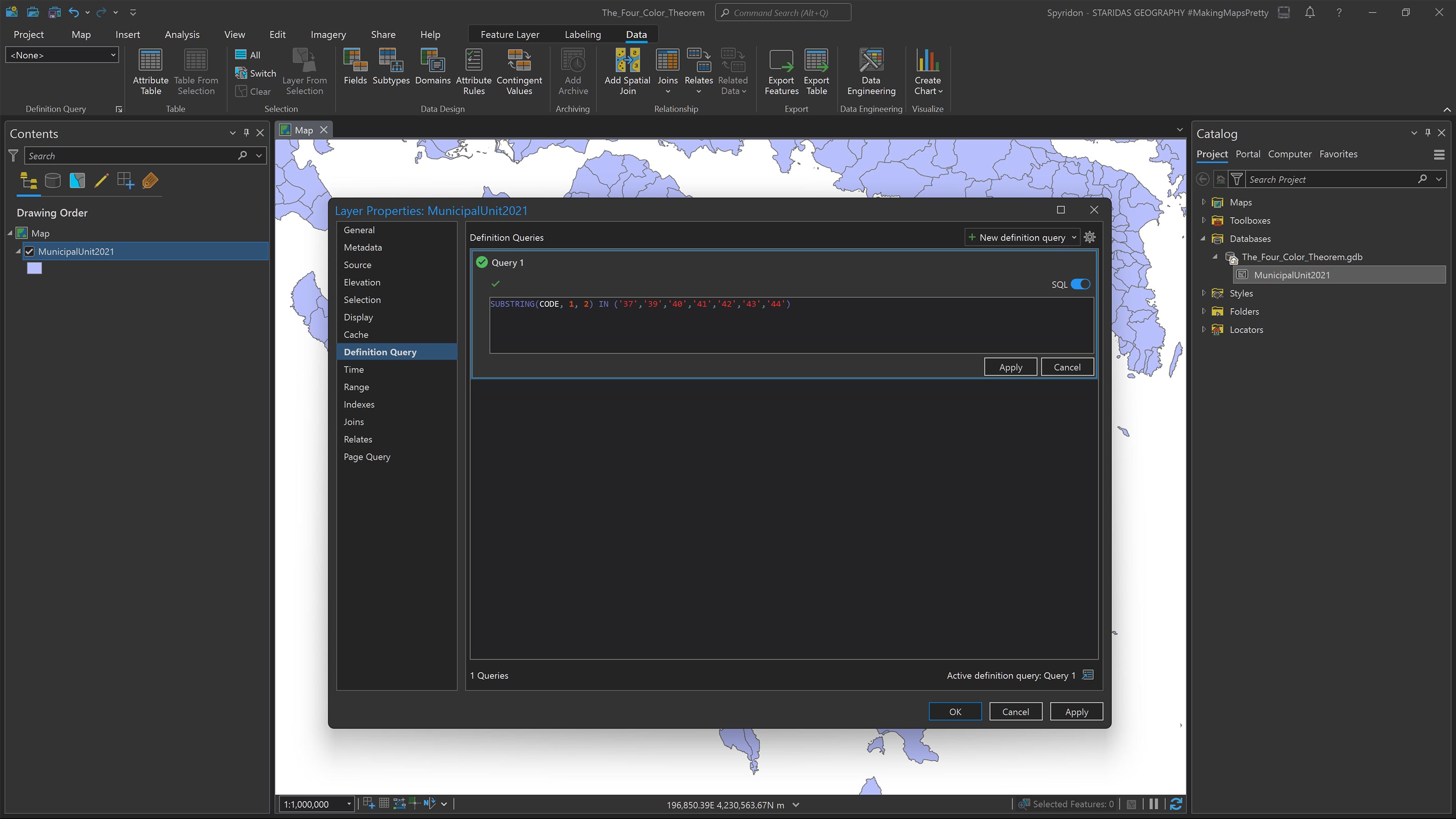The width and height of the screenshot is (1456, 819).
Task: Uncheck the MunicipalUnit2021 layer visibility
Action: pos(29,252)
